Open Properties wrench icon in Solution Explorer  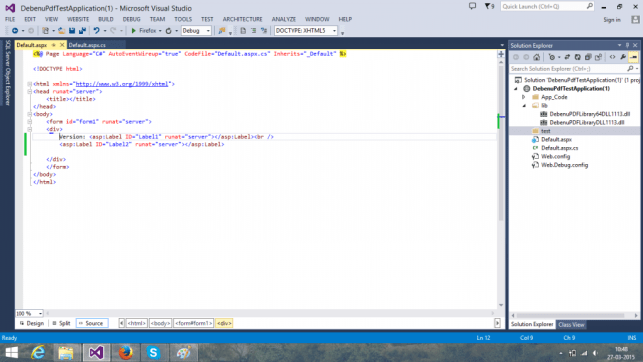[623, 57]
